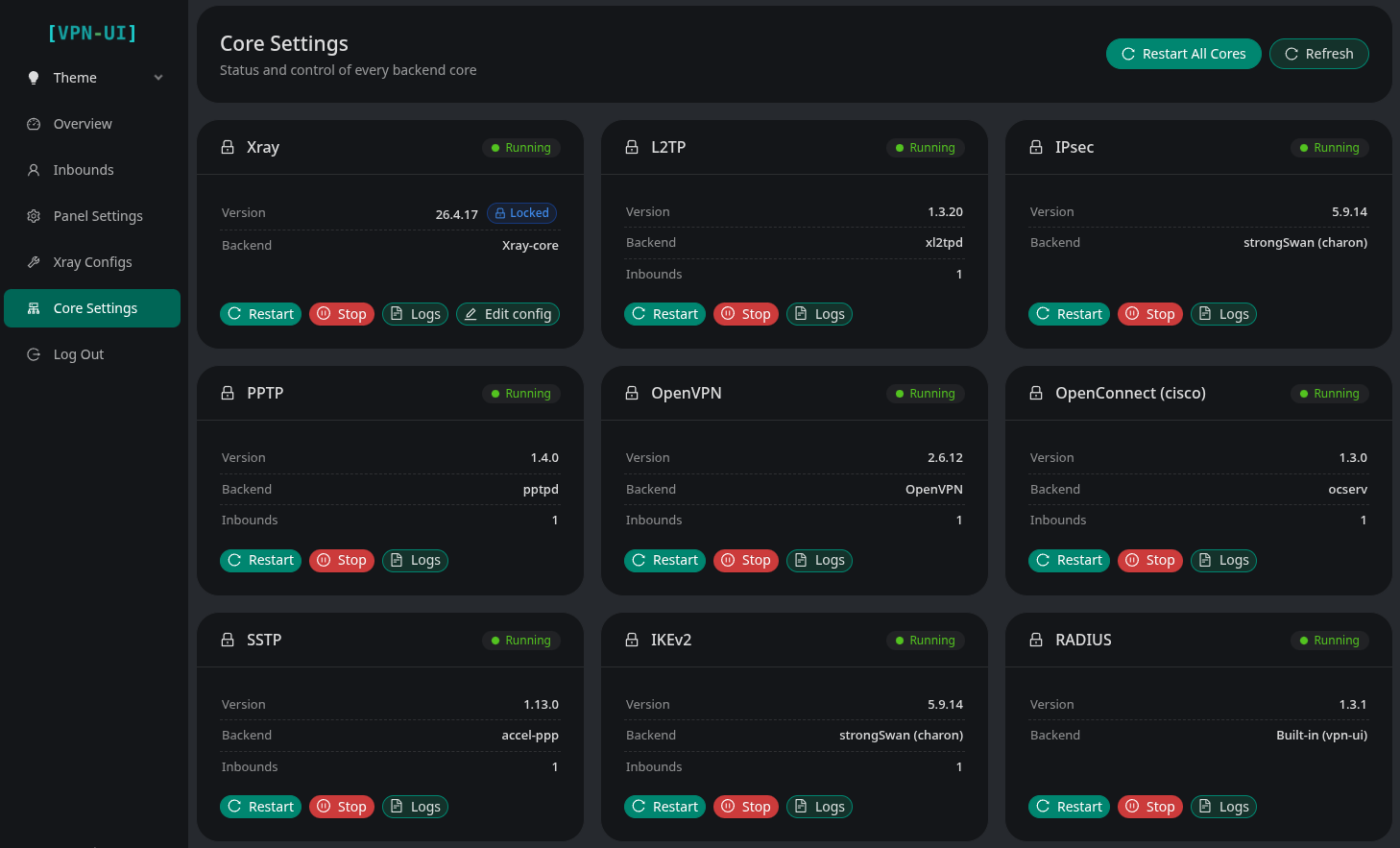Edit the Xray config
The height and width of the screenshot is (848, 1400).
507,314
